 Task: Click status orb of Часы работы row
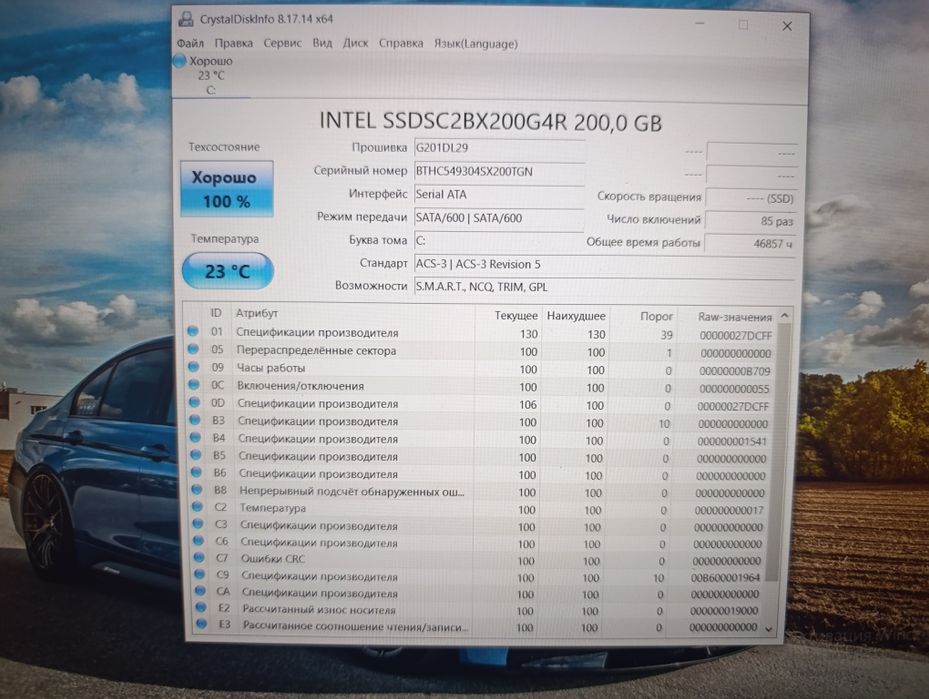click(194, 367)
